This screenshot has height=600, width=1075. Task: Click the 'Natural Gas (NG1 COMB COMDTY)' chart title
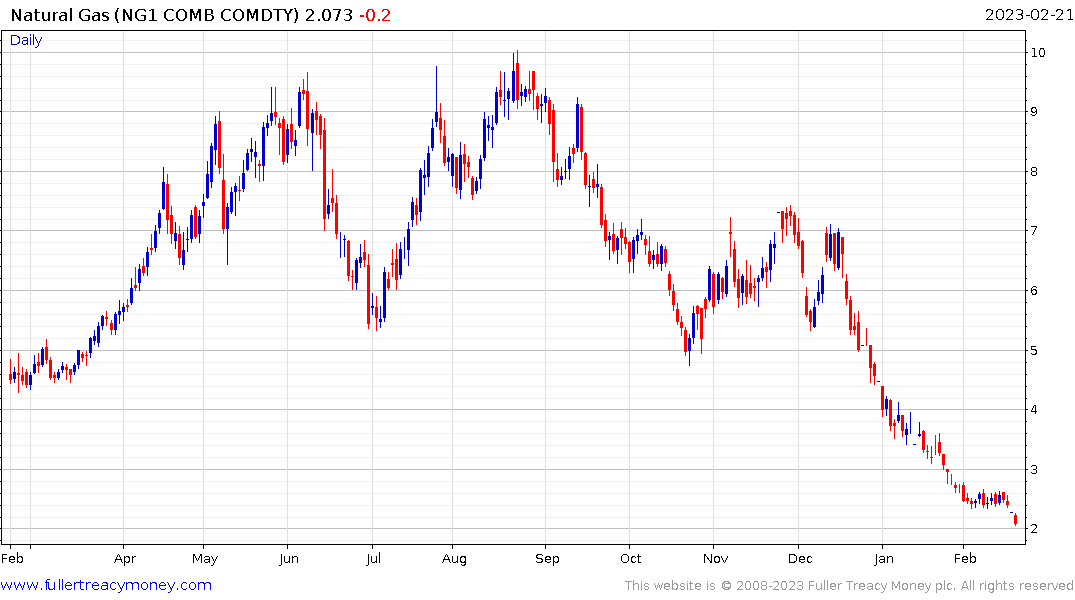pyautogui.click(x=156, y=15)
